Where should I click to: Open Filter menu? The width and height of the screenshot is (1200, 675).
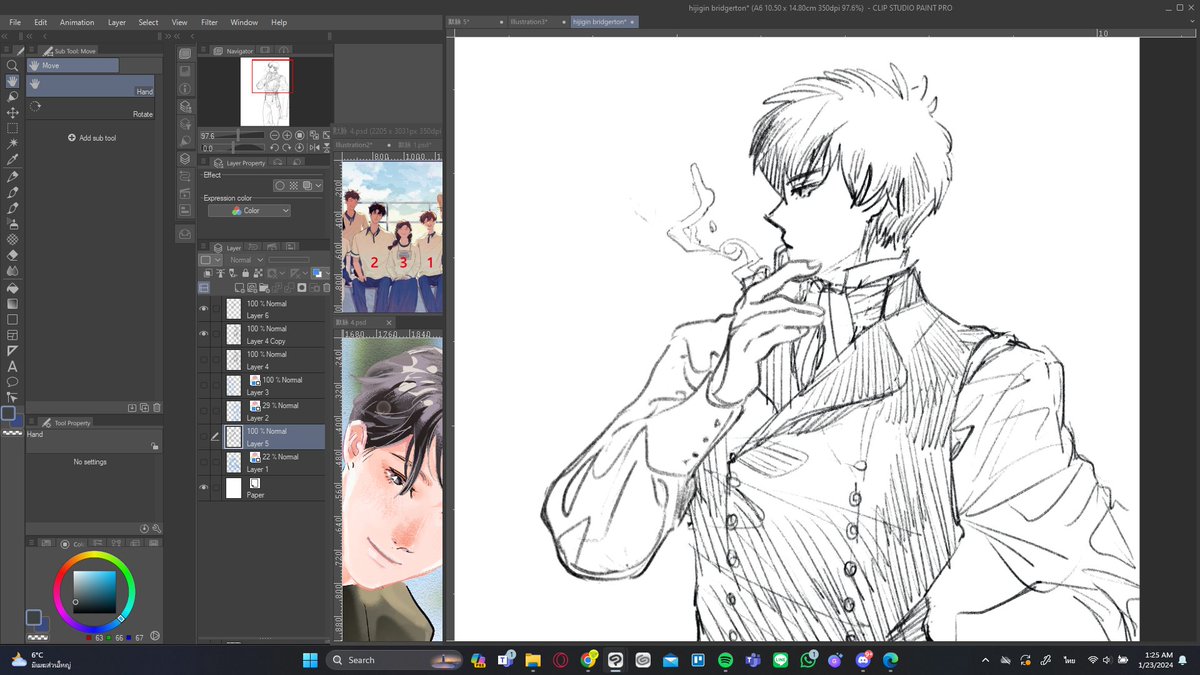coord(209,22)
